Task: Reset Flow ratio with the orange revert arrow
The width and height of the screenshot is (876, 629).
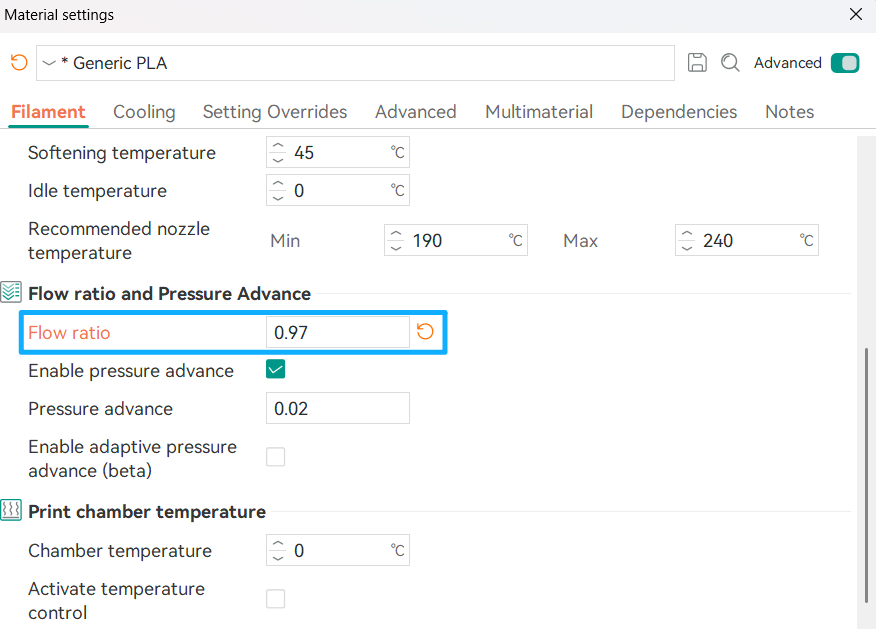Action: click(x=425, y=332)
